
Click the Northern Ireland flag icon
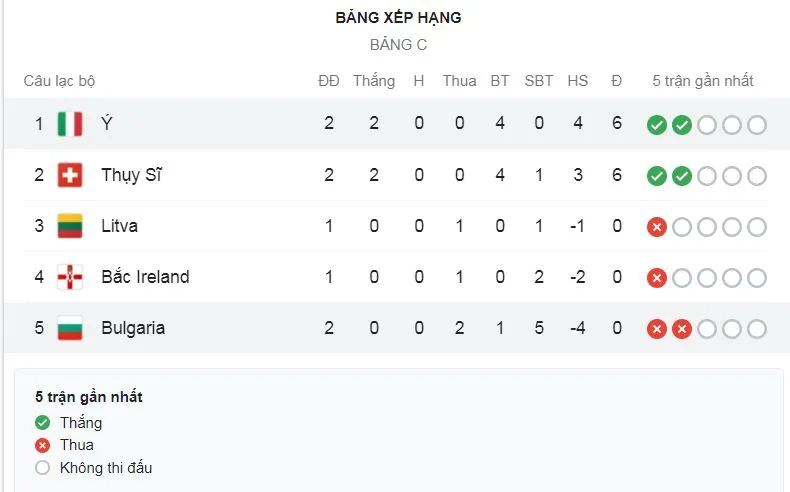click(69, 277)
